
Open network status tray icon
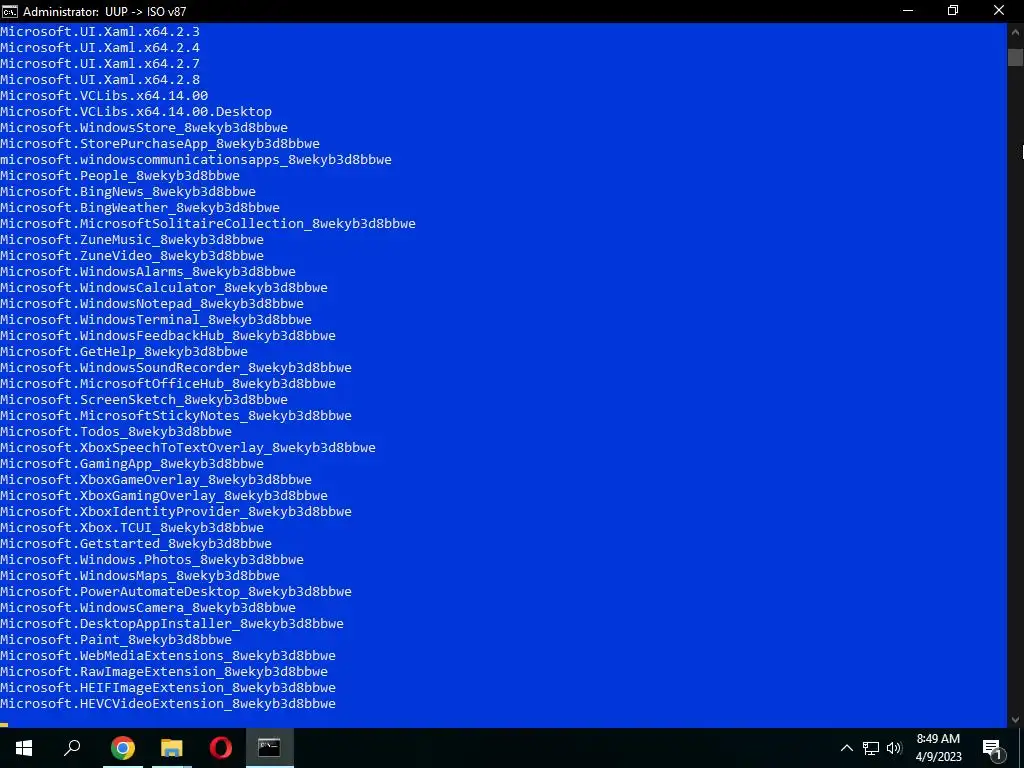[871, 748]
